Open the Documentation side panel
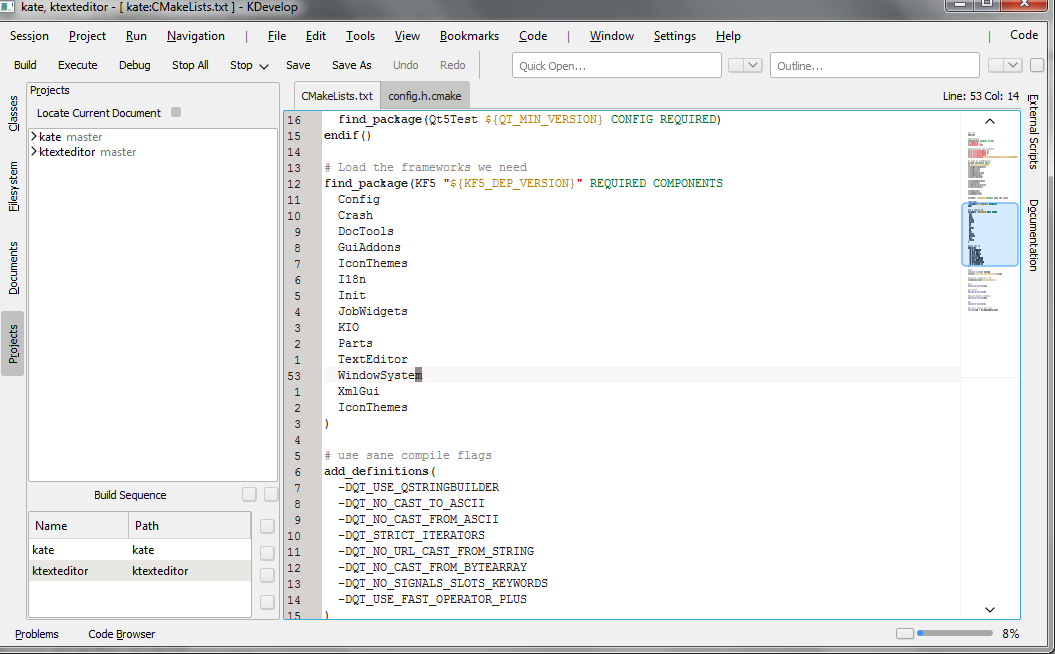Screen dimensions: 1055x654 1033,235
